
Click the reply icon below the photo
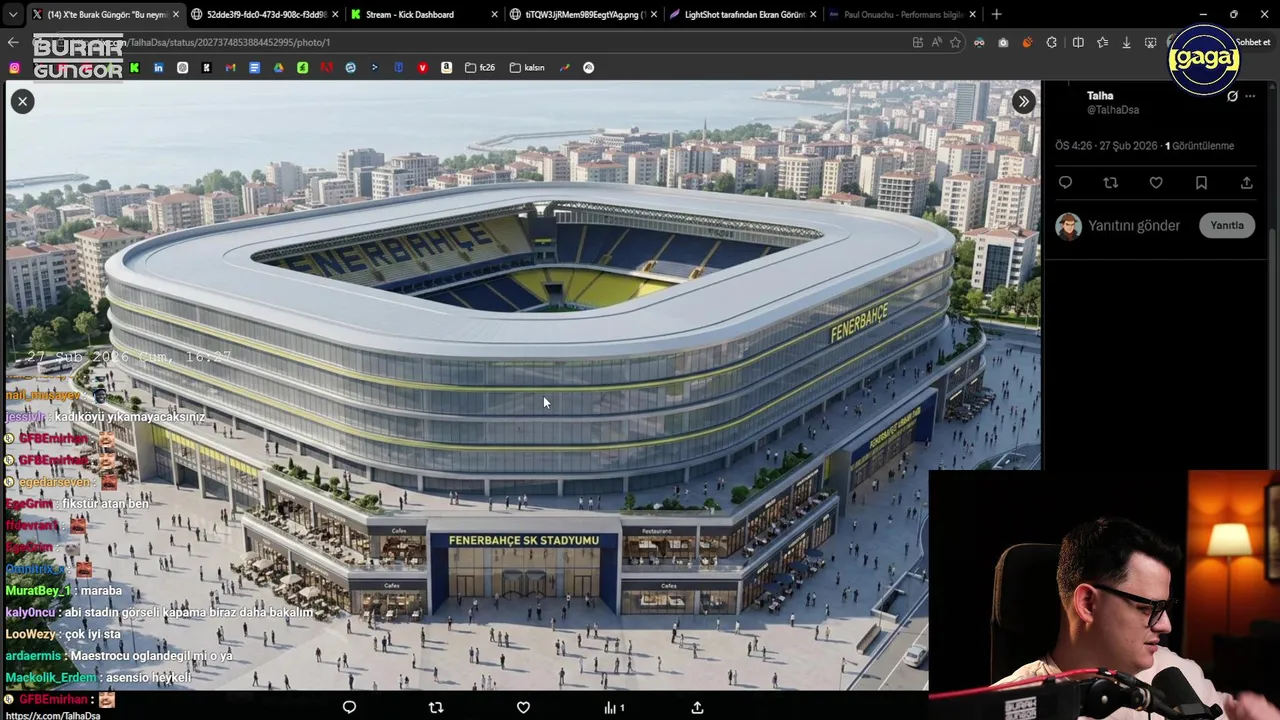[349, 707]
